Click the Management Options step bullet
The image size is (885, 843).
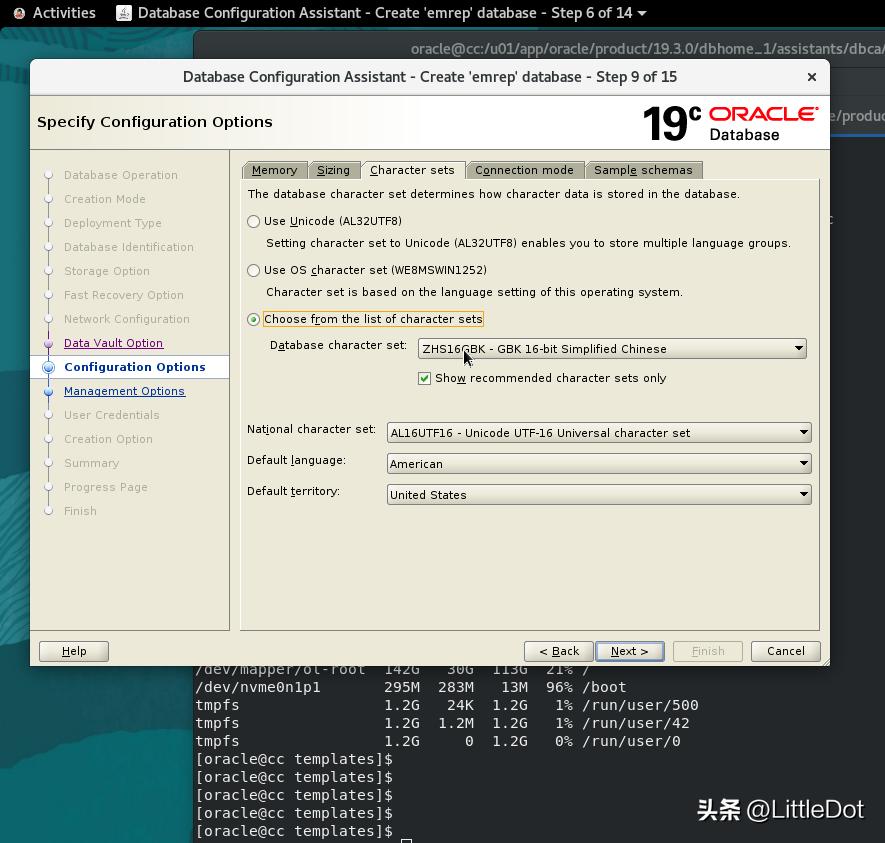(49, 391)
